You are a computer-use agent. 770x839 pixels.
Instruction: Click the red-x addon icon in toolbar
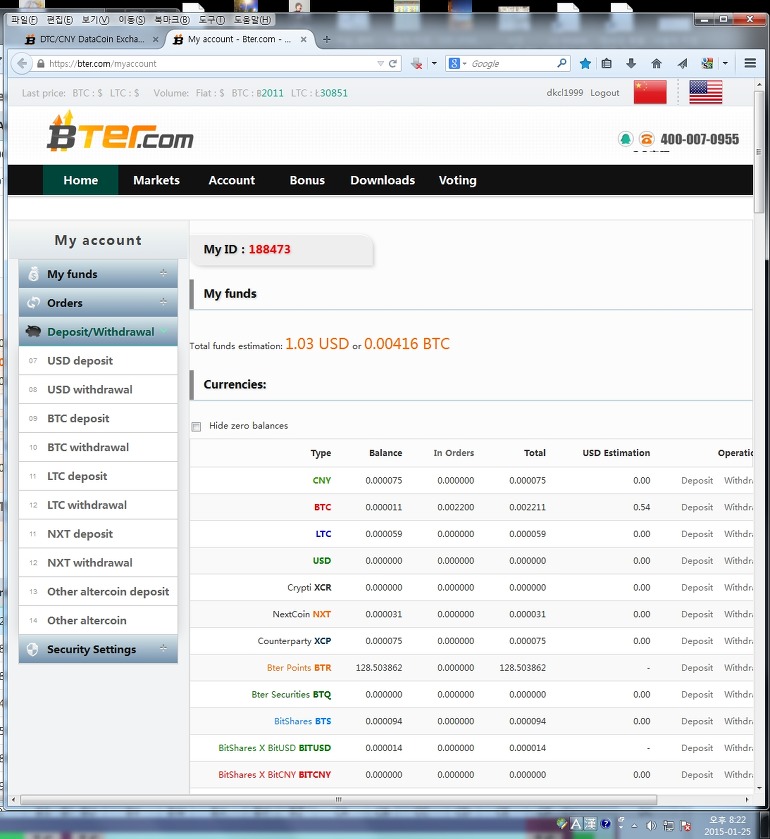(416, 63)
